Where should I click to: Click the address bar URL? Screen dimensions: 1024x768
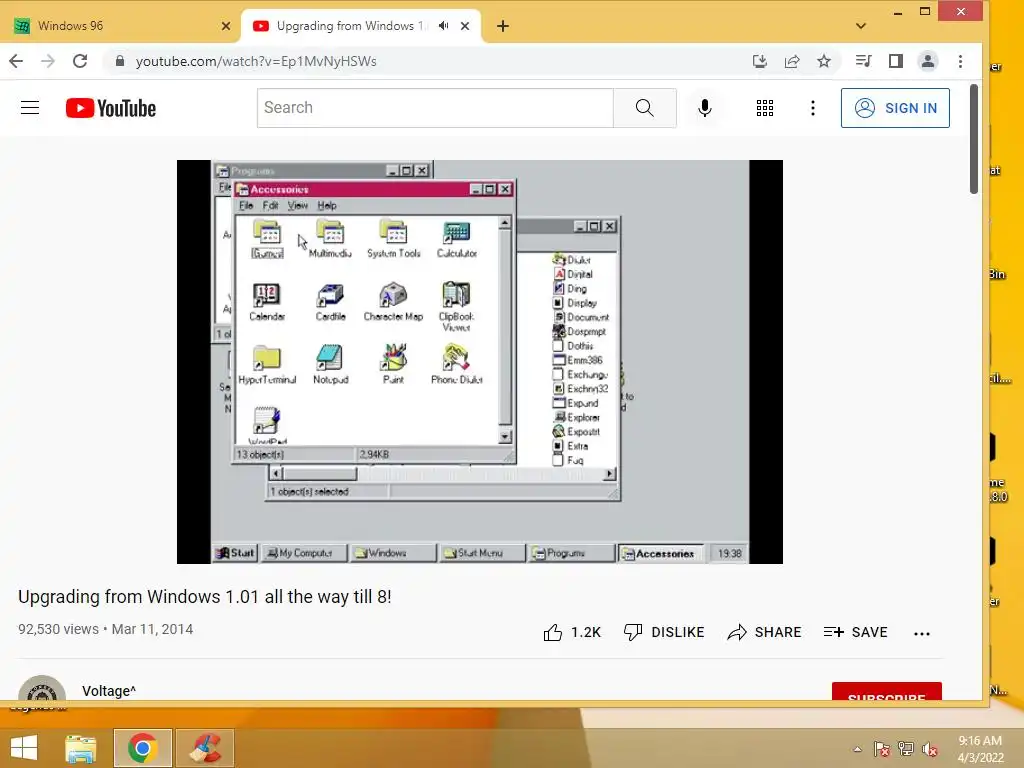coord(256,61)
